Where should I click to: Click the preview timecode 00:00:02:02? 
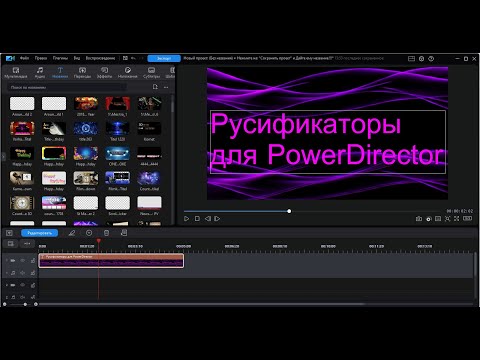point(460,211)
